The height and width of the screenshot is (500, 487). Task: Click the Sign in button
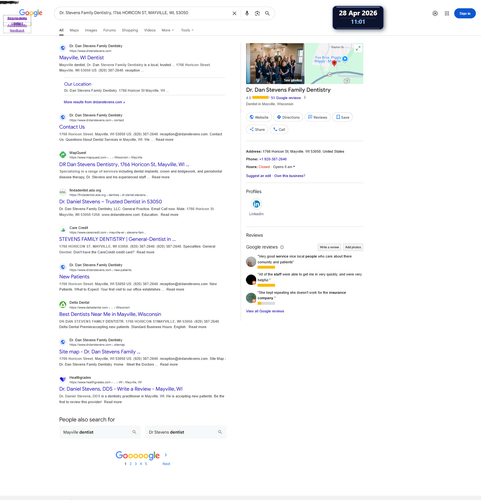pyautogui.click(x=465, y=13)
